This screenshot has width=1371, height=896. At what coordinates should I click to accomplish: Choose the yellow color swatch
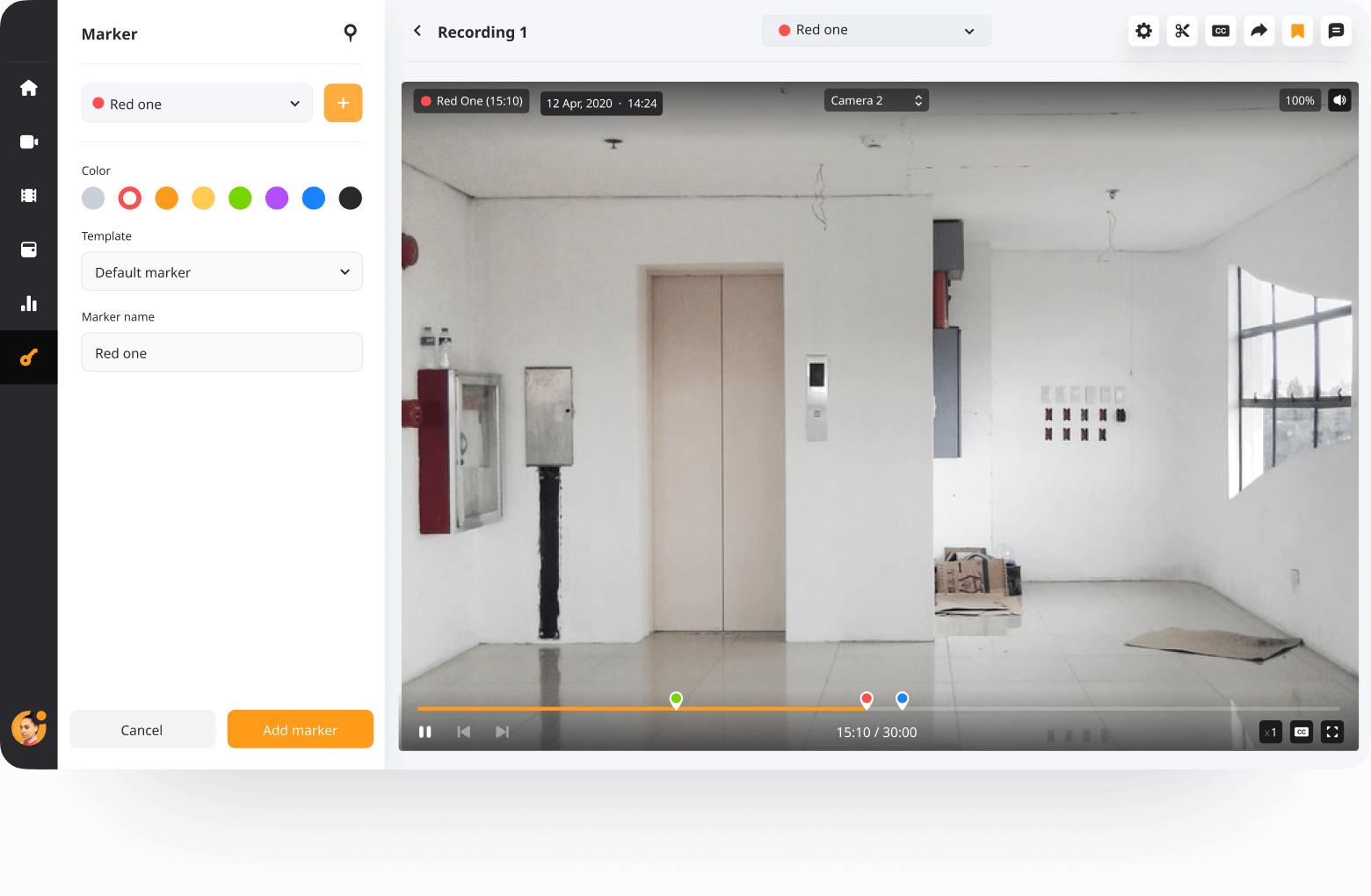coord(204,198)
